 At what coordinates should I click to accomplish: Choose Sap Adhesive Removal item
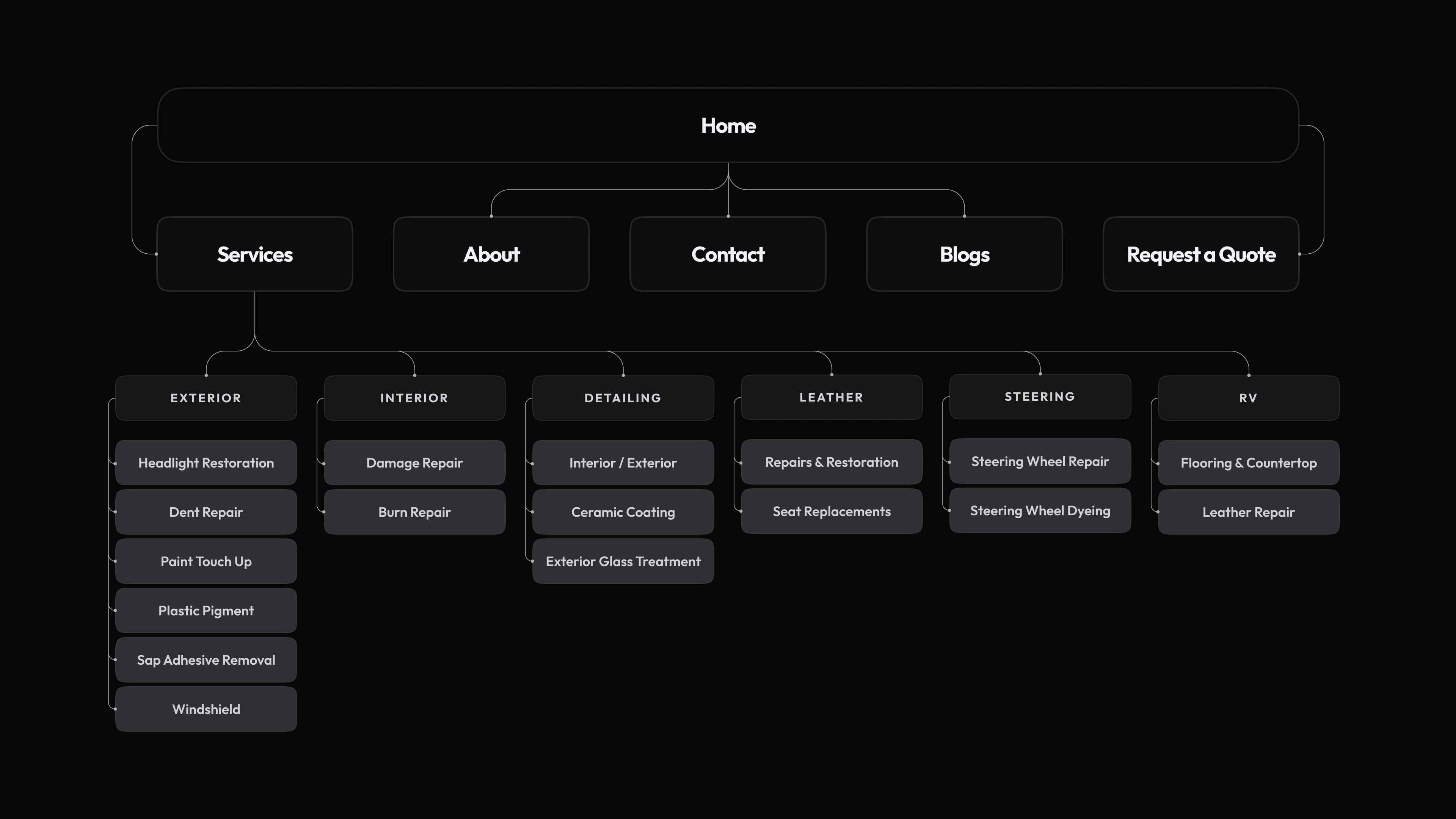point(206,660)
